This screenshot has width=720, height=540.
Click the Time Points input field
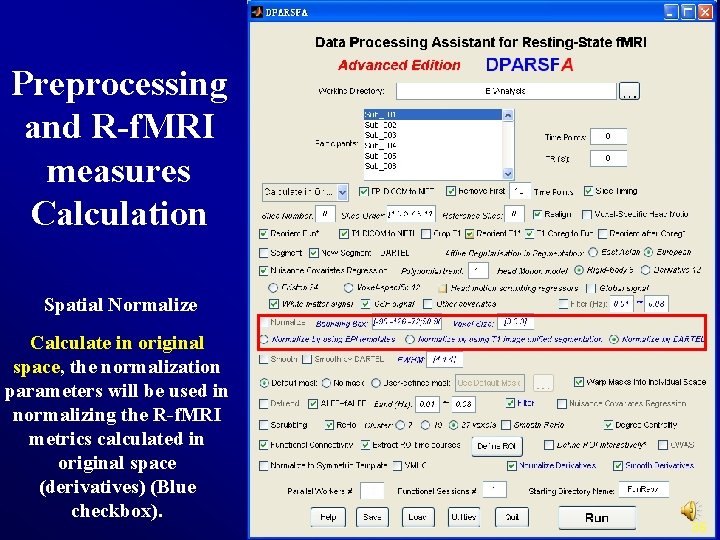coord(608,136)
